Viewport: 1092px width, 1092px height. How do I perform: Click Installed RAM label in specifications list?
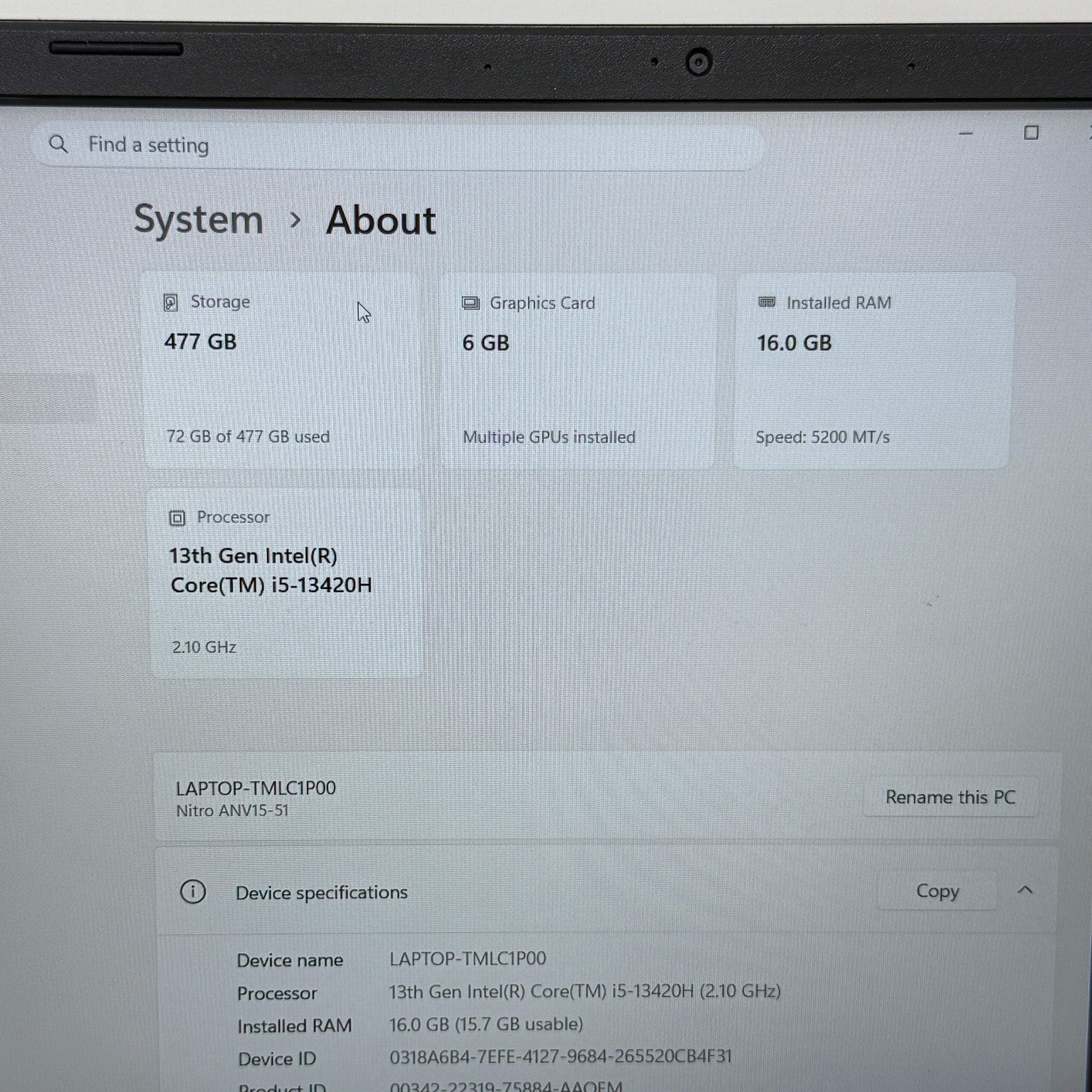[x=294, y=1026]
